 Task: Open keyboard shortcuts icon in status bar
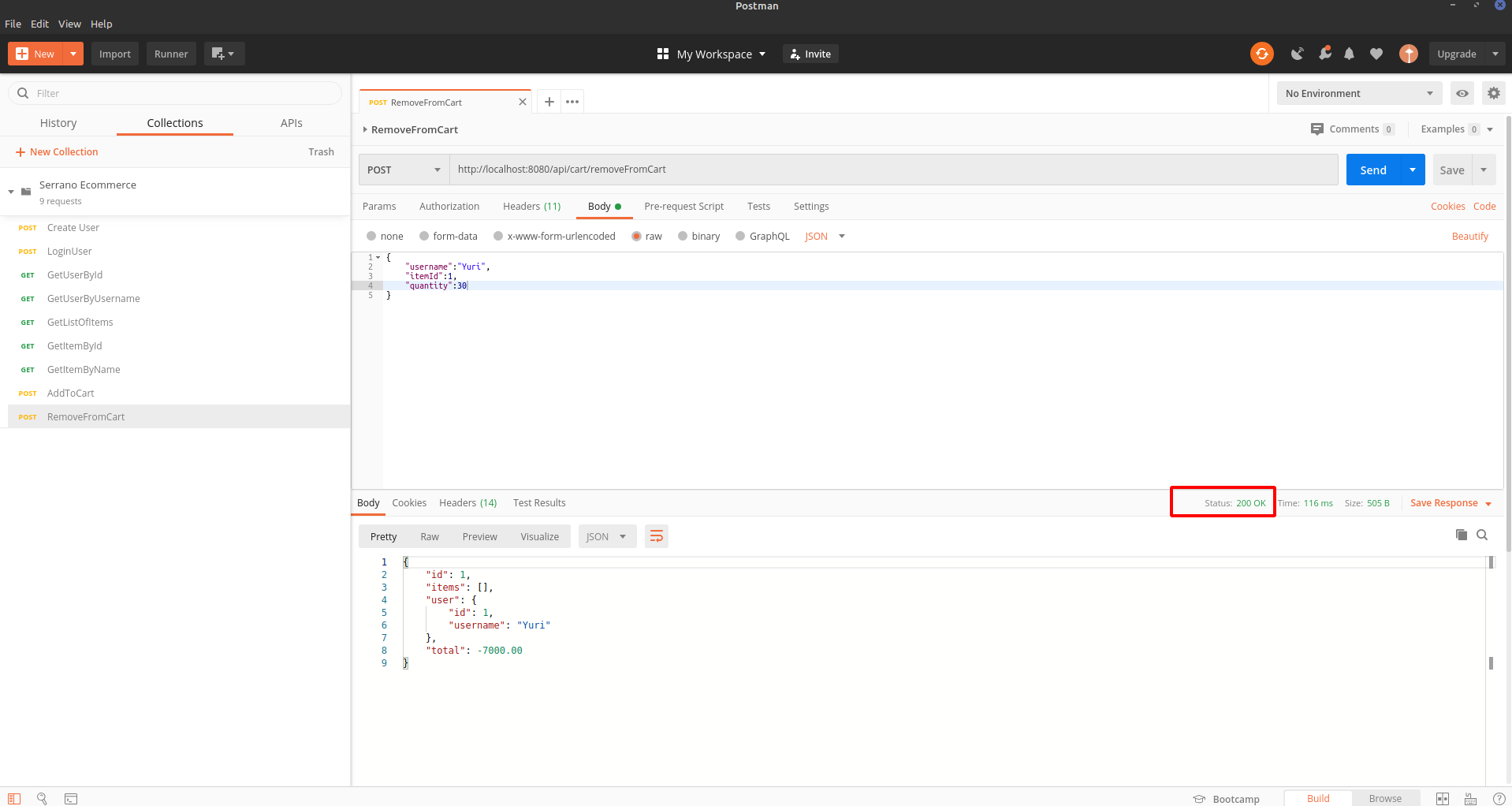coord(1471,798)
